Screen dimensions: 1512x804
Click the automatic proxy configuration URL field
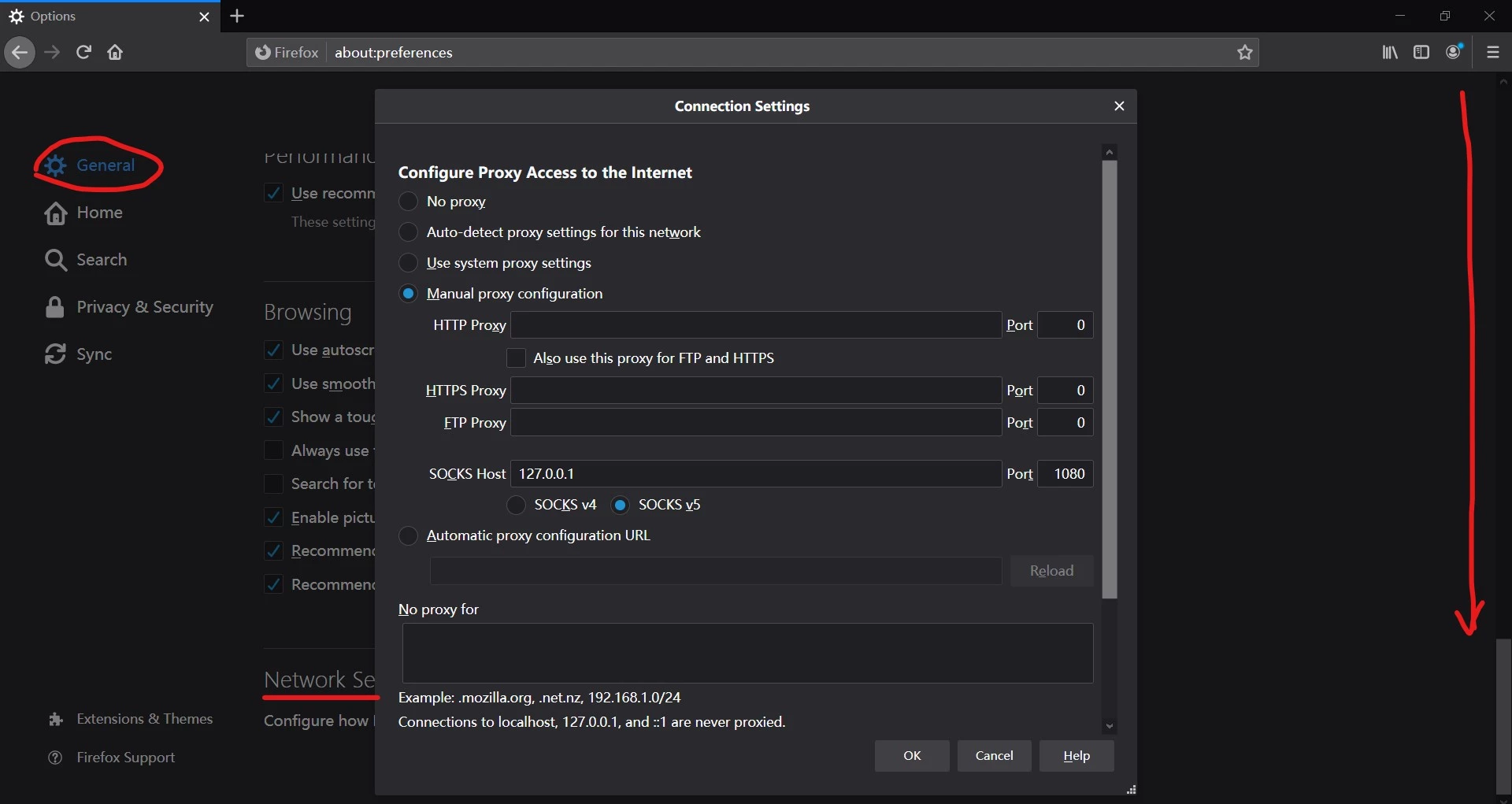tap(715, 571)
